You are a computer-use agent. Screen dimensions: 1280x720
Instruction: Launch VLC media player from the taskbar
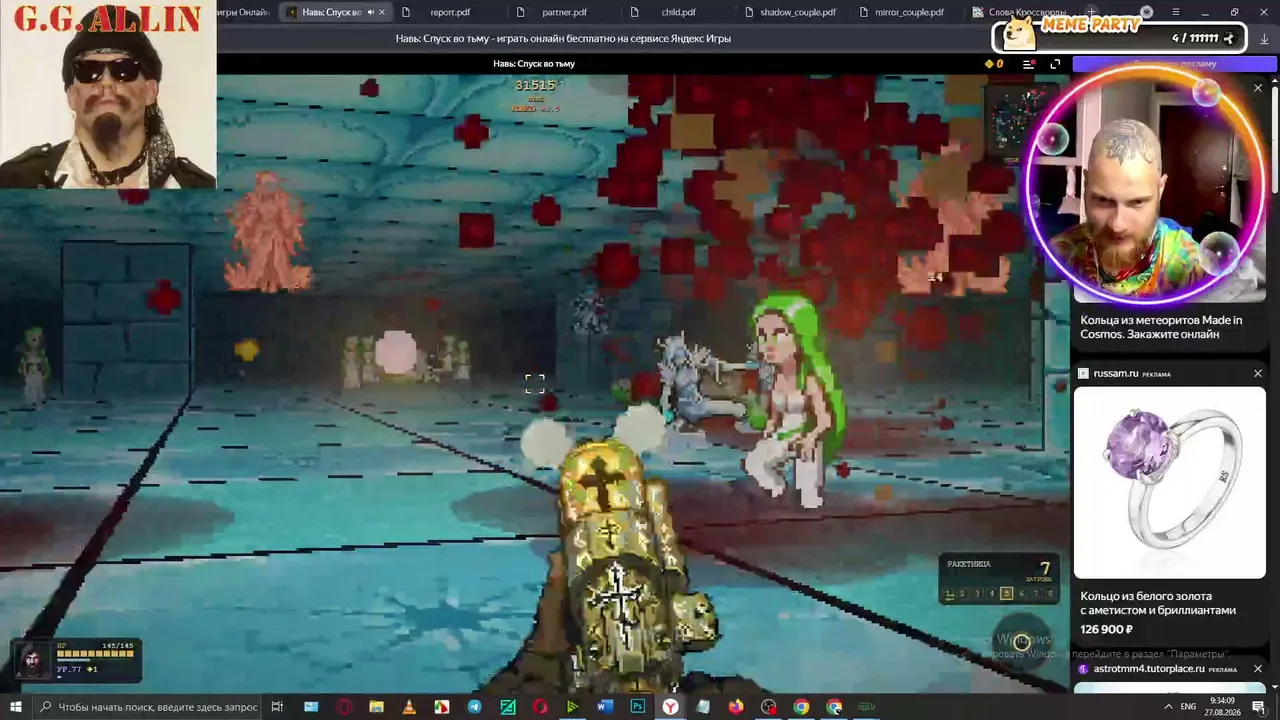(x=408, y=707)
